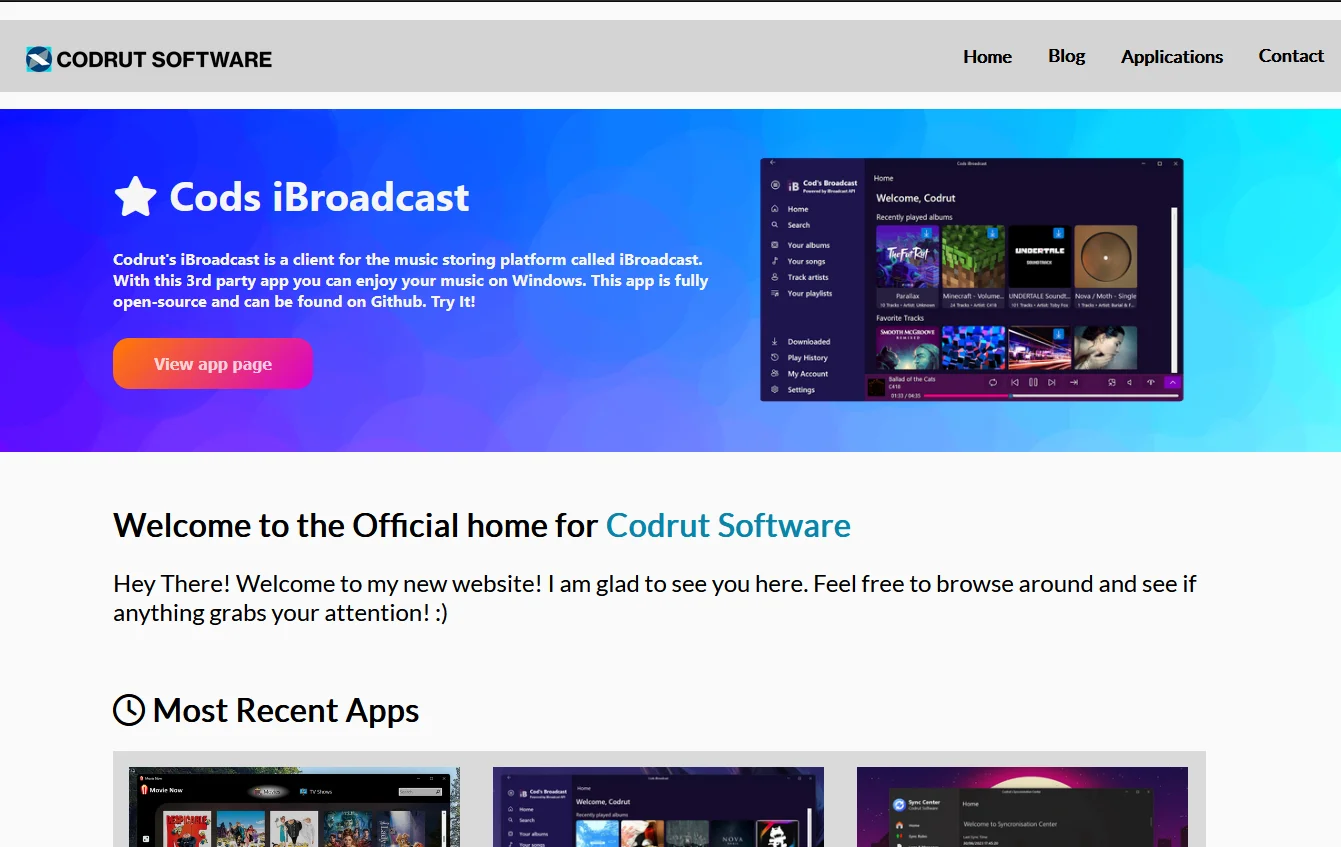Navigate to the Contact page
This screenshot has width=1341, height=847.
(1290, 56)
